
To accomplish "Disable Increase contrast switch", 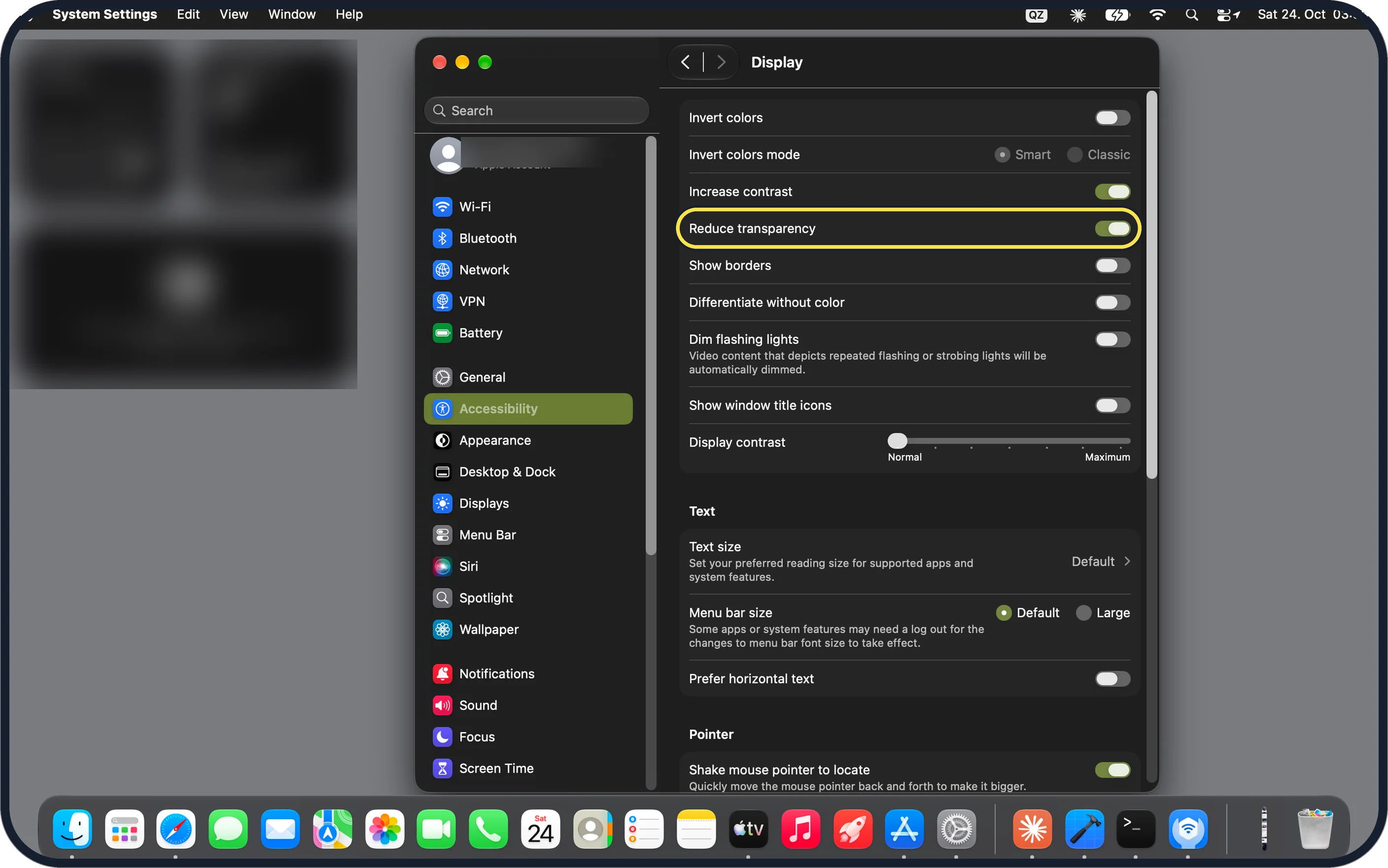I will pyautogui.click(x=1112, y=192).
